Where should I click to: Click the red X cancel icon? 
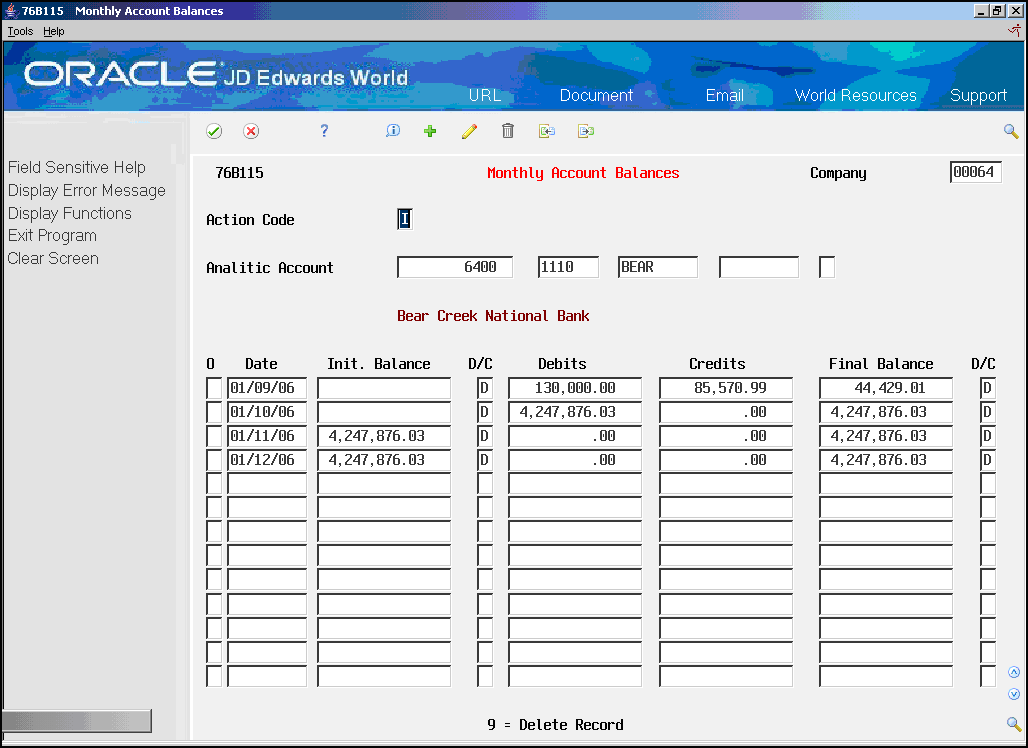pos(250,131)
